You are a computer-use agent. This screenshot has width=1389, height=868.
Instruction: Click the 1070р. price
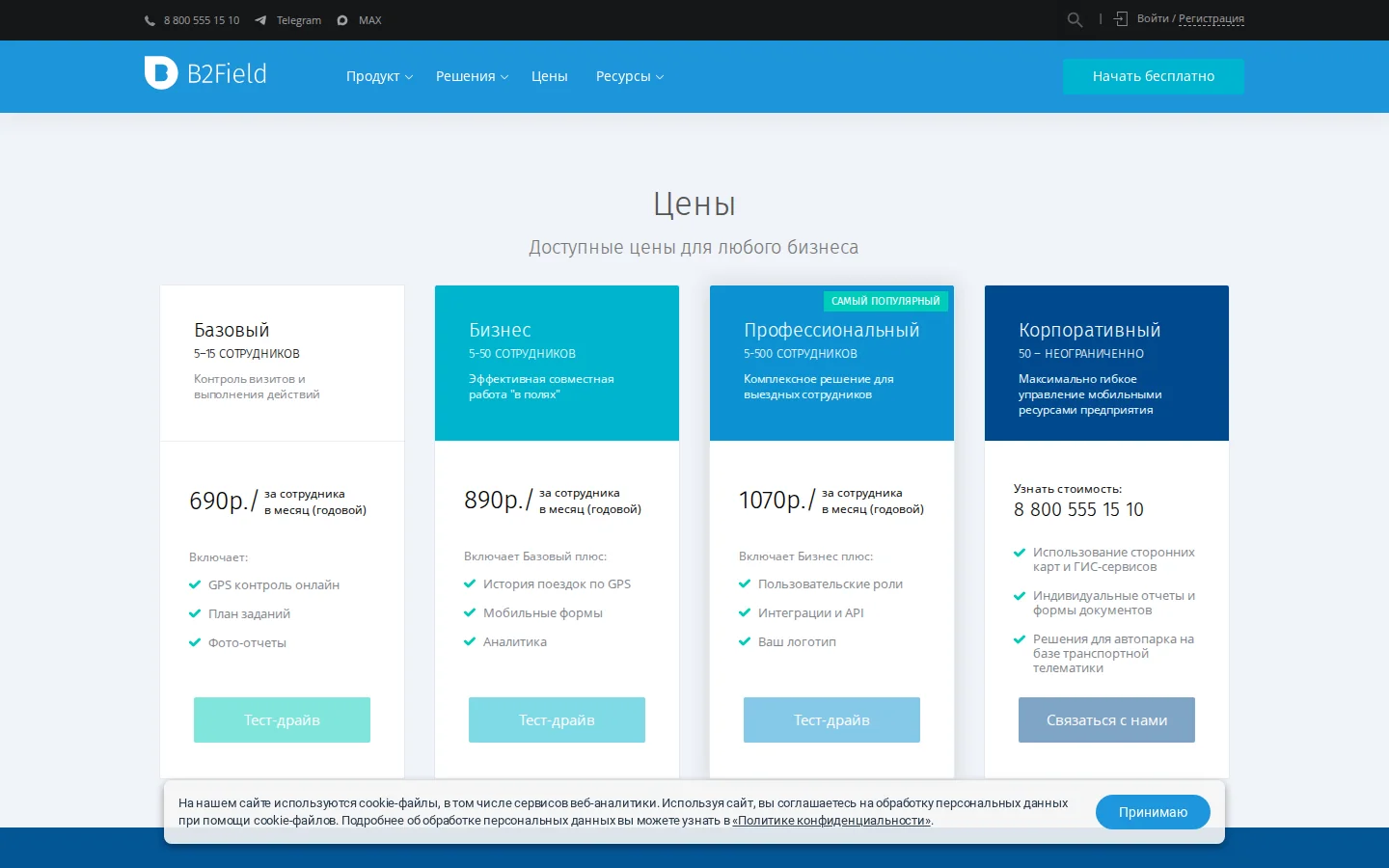[772, 500]
